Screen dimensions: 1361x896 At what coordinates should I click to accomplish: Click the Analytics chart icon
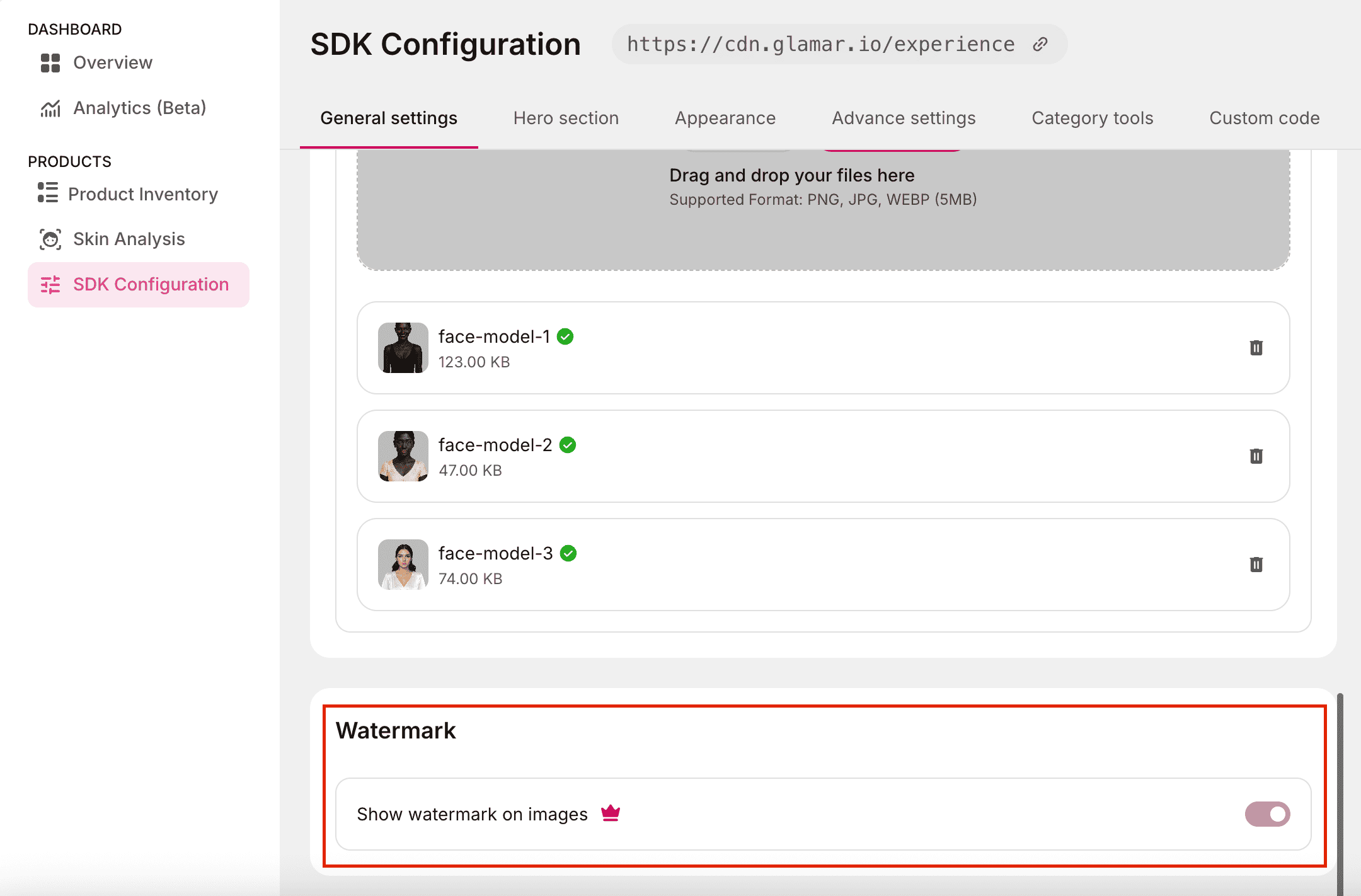[x=50, y=108]
